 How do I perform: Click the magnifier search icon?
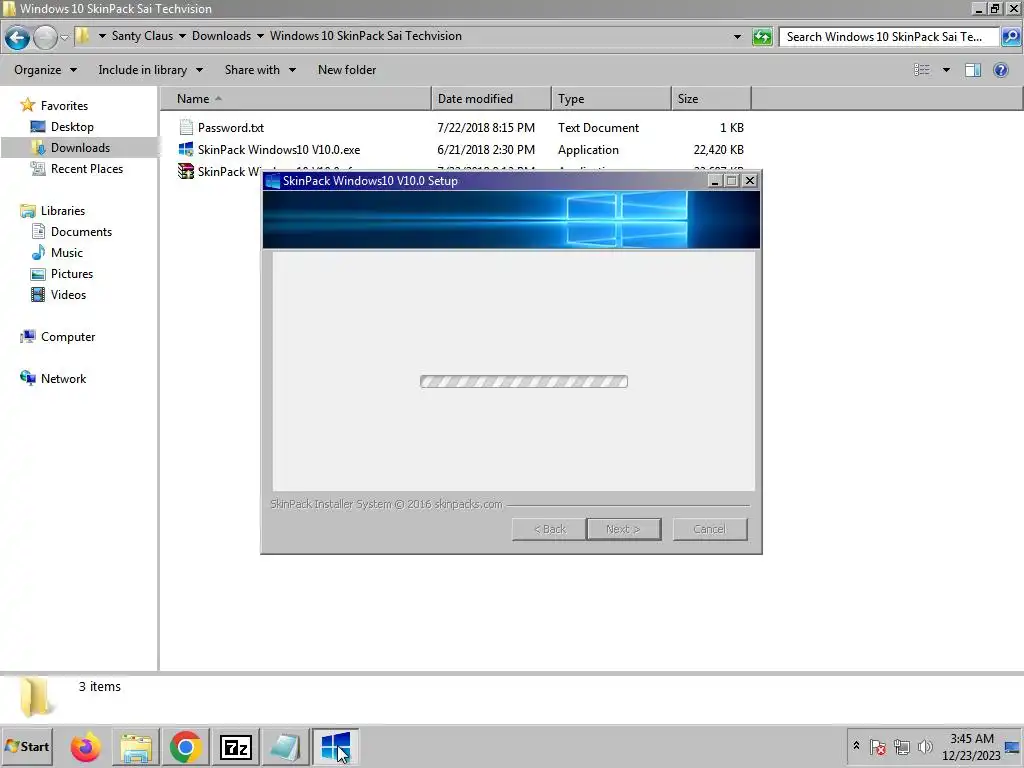pyautogui.click(x=1010, y=37)
